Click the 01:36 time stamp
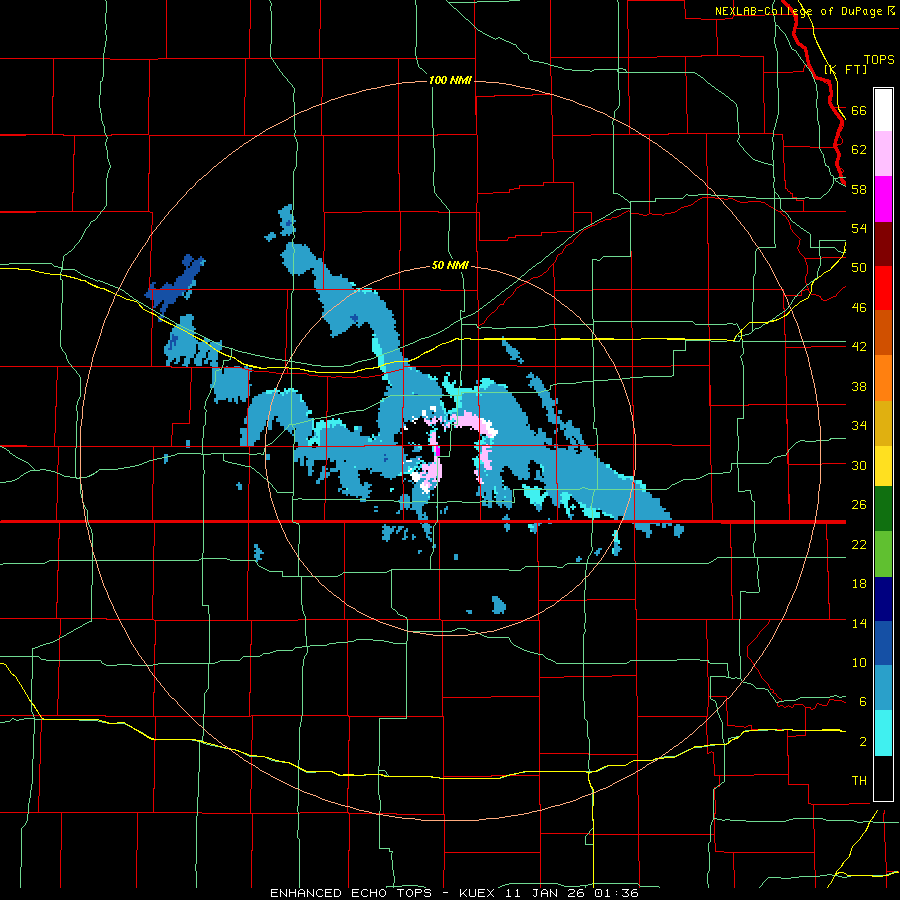 point(616,893)
